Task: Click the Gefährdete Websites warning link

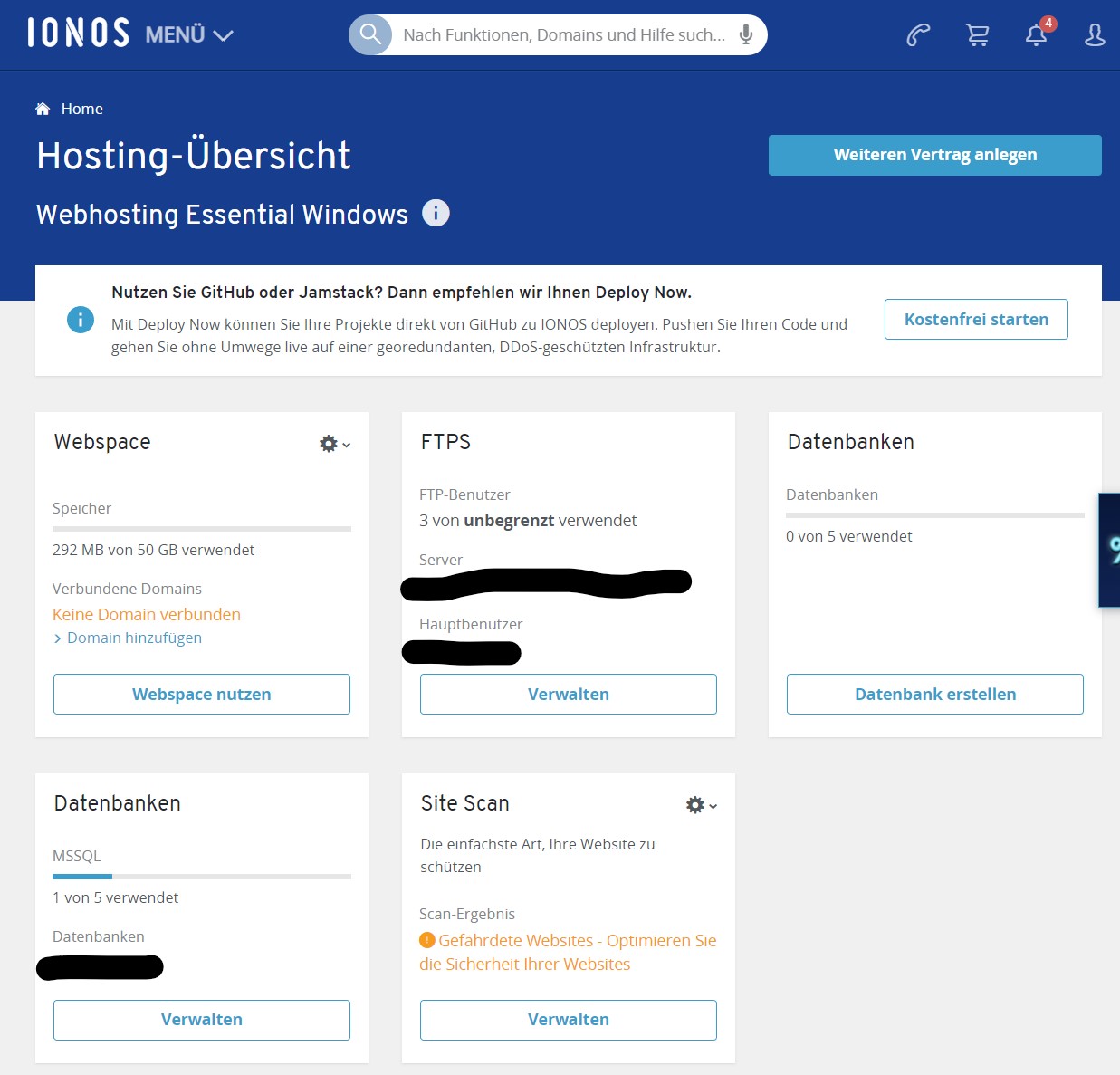Action: tap(568, 952)
